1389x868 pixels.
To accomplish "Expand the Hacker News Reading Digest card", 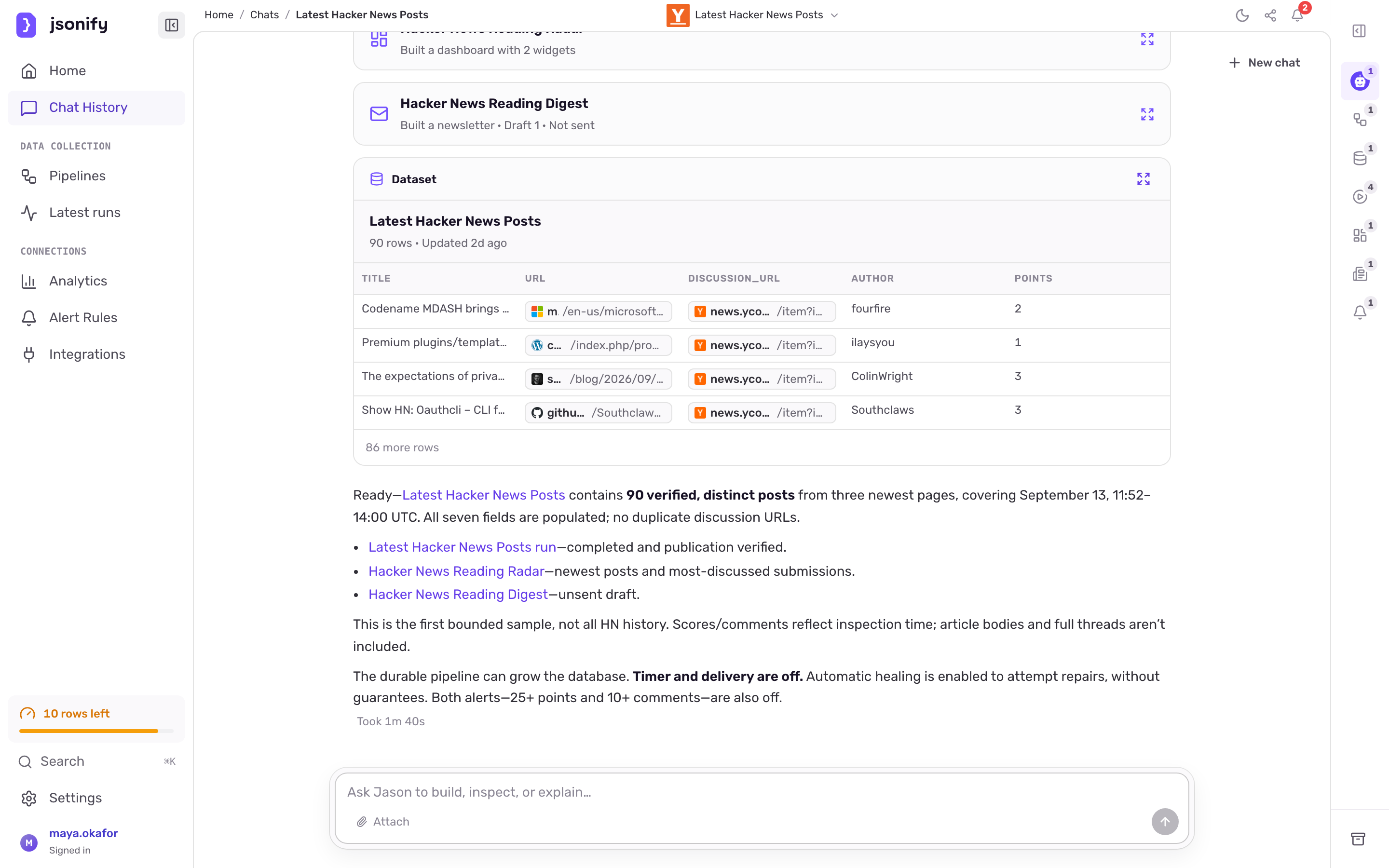I will pos(1147,114).
